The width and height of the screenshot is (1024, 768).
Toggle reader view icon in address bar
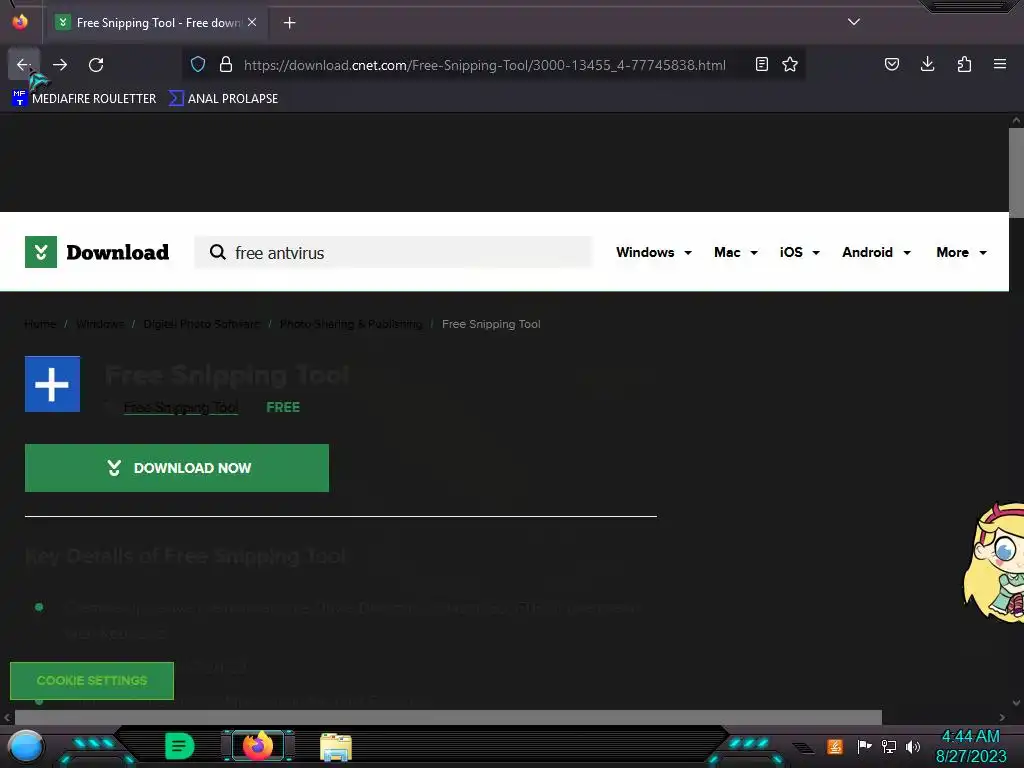(x=761, y=65)
